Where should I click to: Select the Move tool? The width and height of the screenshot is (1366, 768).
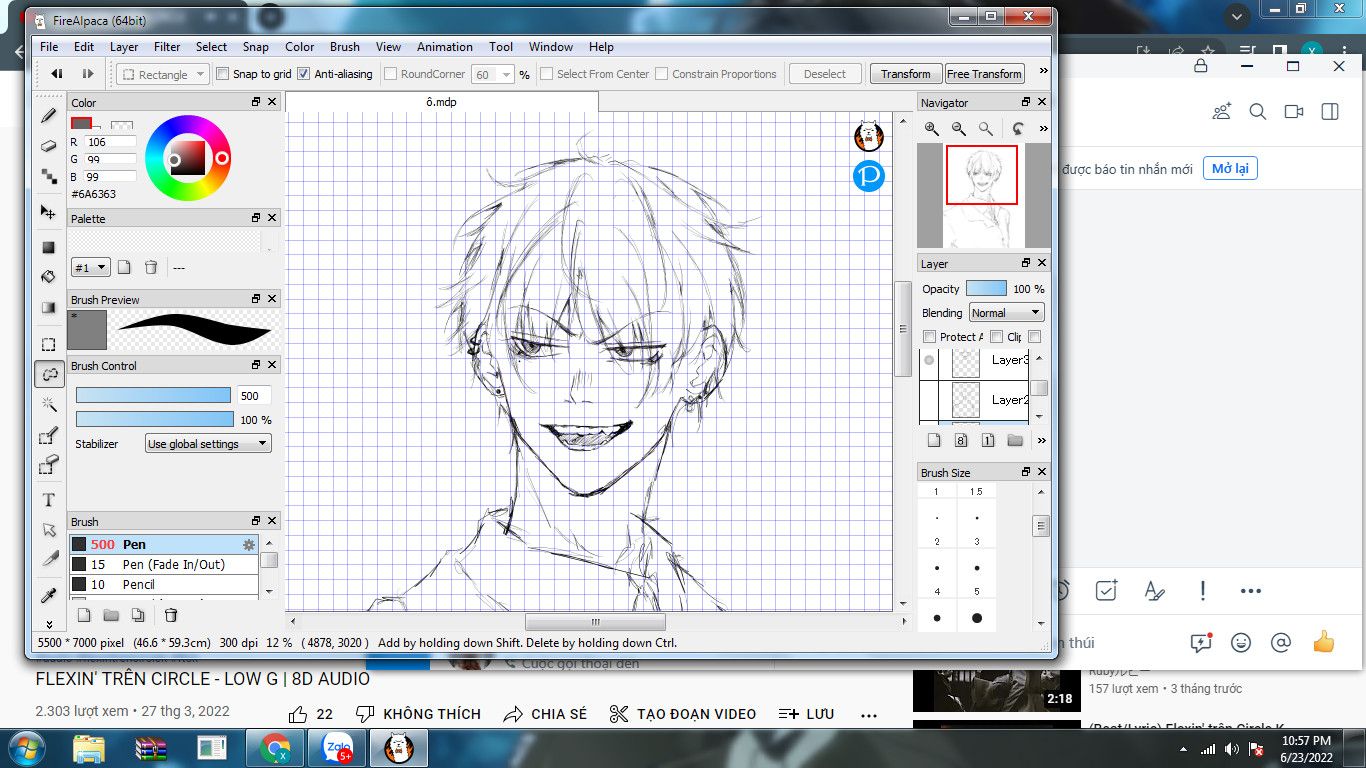click(48, 212)
